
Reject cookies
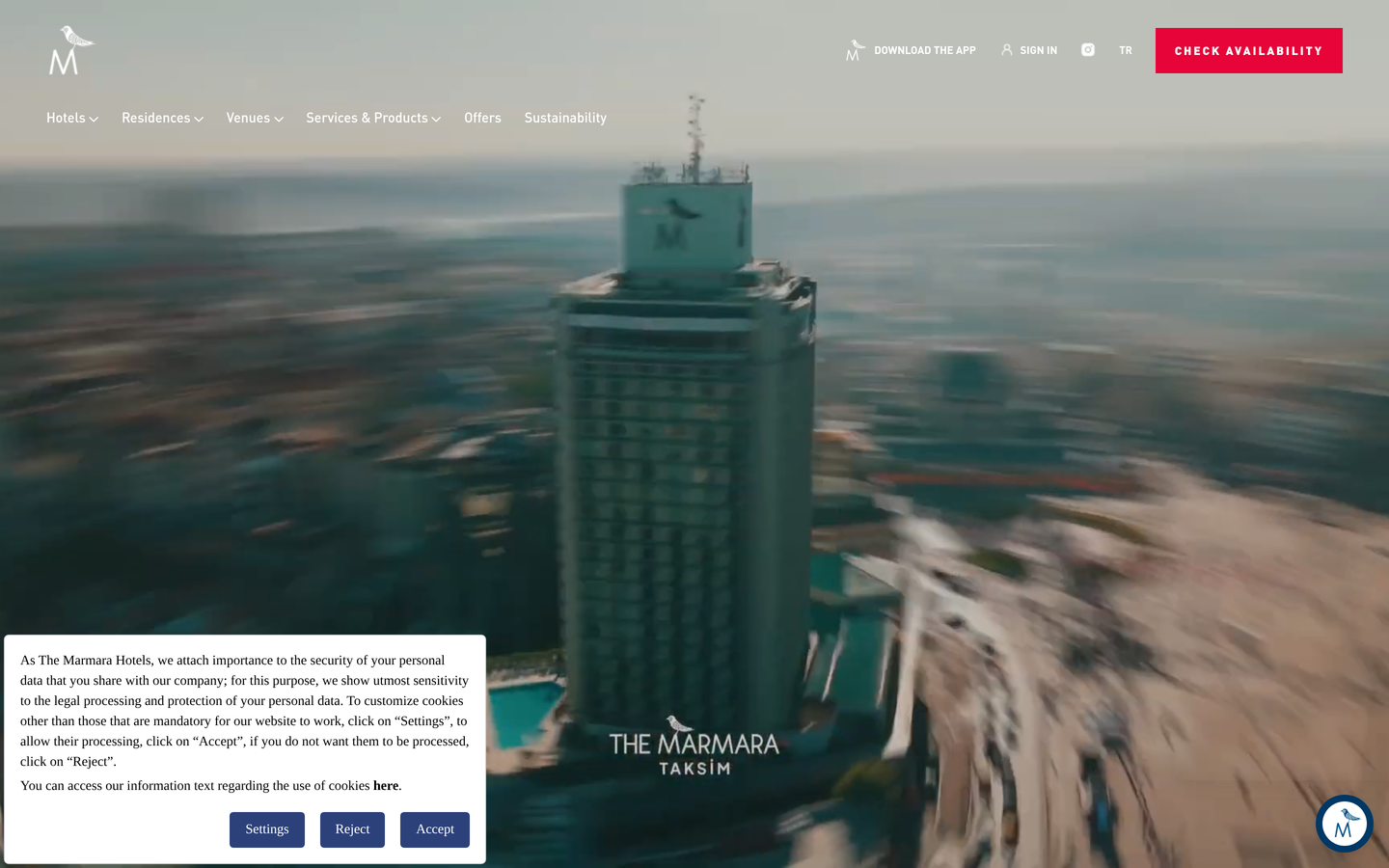(352, 829)
